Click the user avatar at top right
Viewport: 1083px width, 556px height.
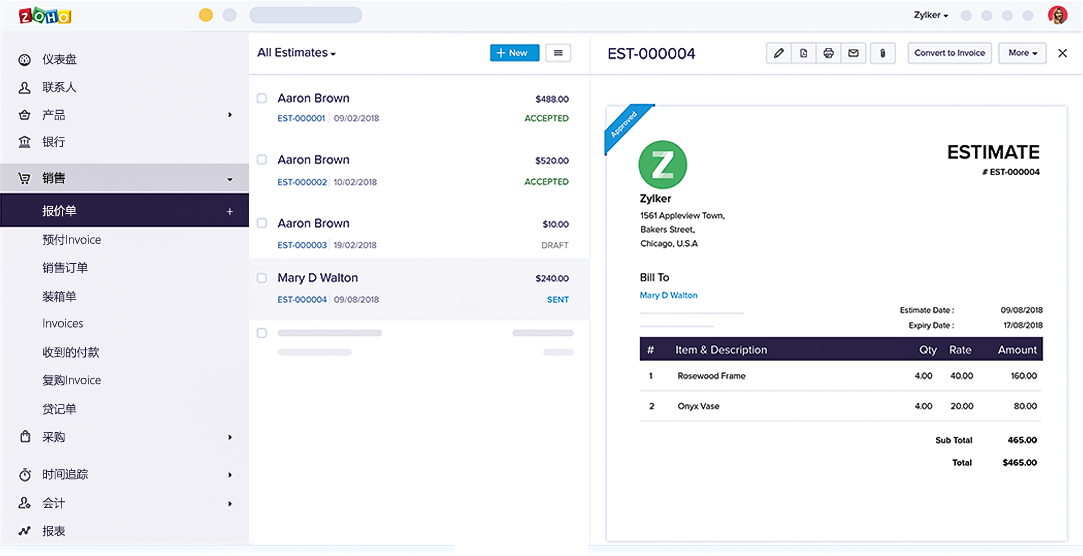[x=1057, y=15]
